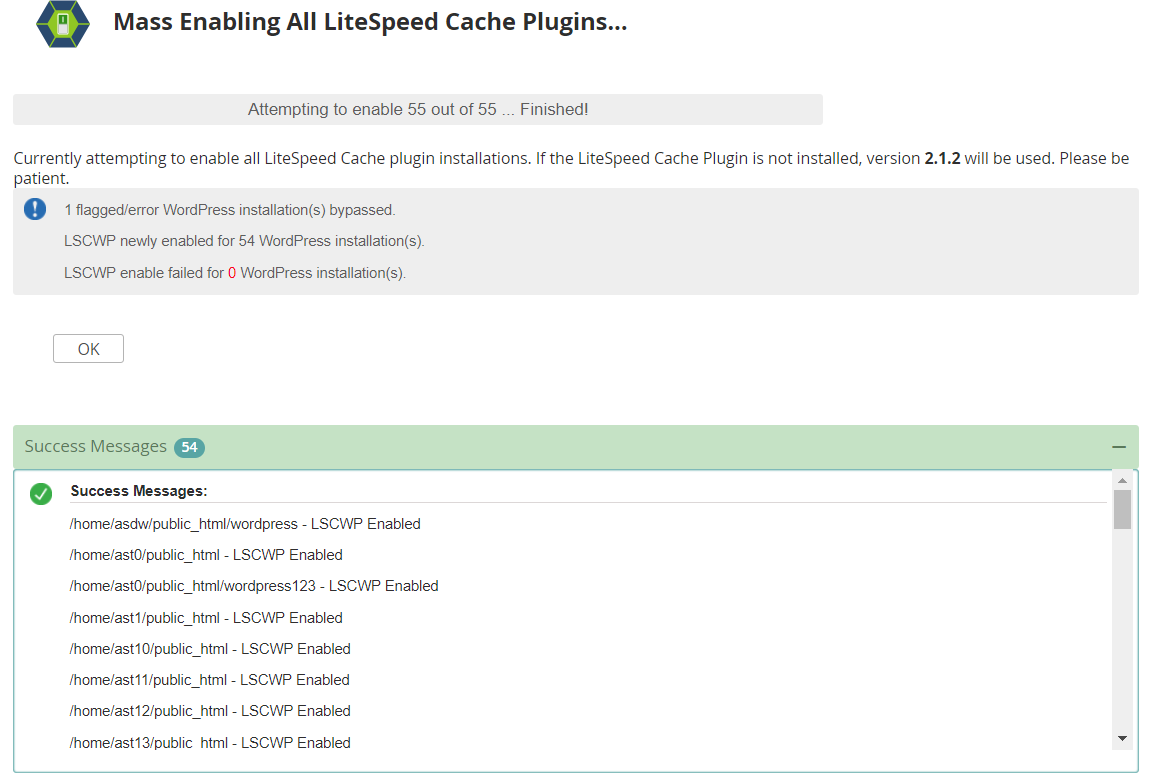1156x778 pixels.
Task: Click the enable progress bar showing Finished
Action: tap(417, 109)
